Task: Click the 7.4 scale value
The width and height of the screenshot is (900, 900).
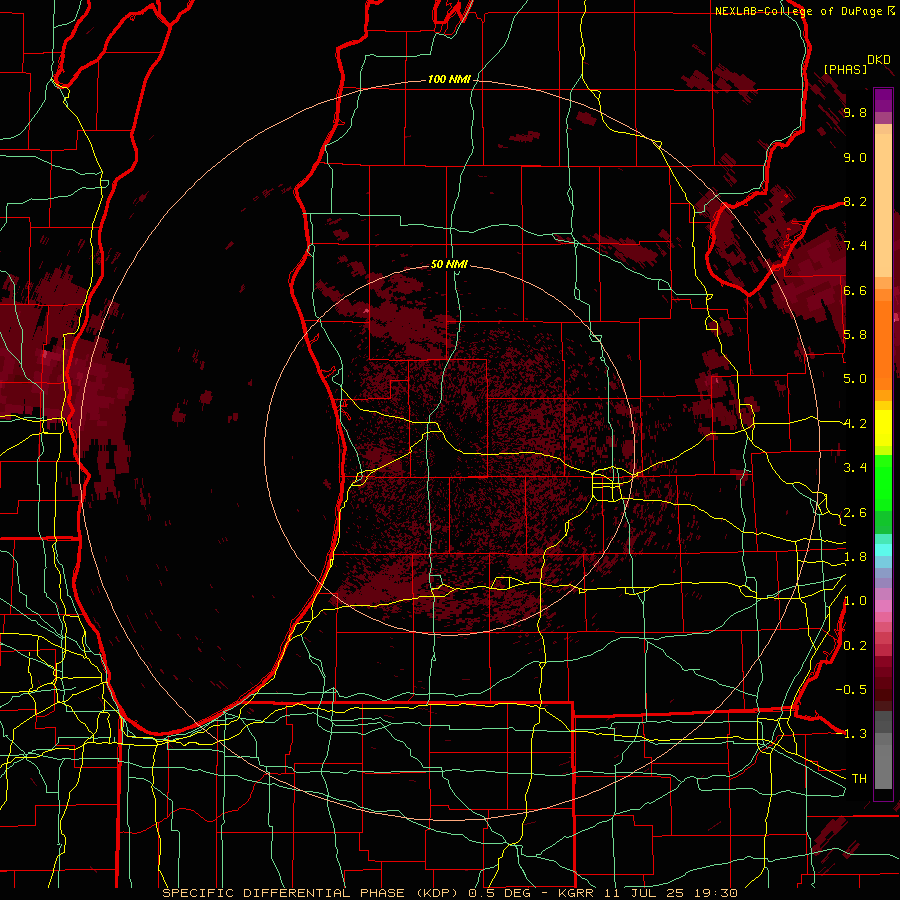Action: click(x=855, y=246)
